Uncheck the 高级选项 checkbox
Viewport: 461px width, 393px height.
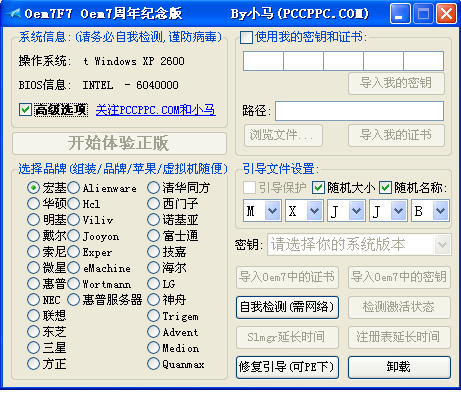pyautogui.click(x=25, y=110)
